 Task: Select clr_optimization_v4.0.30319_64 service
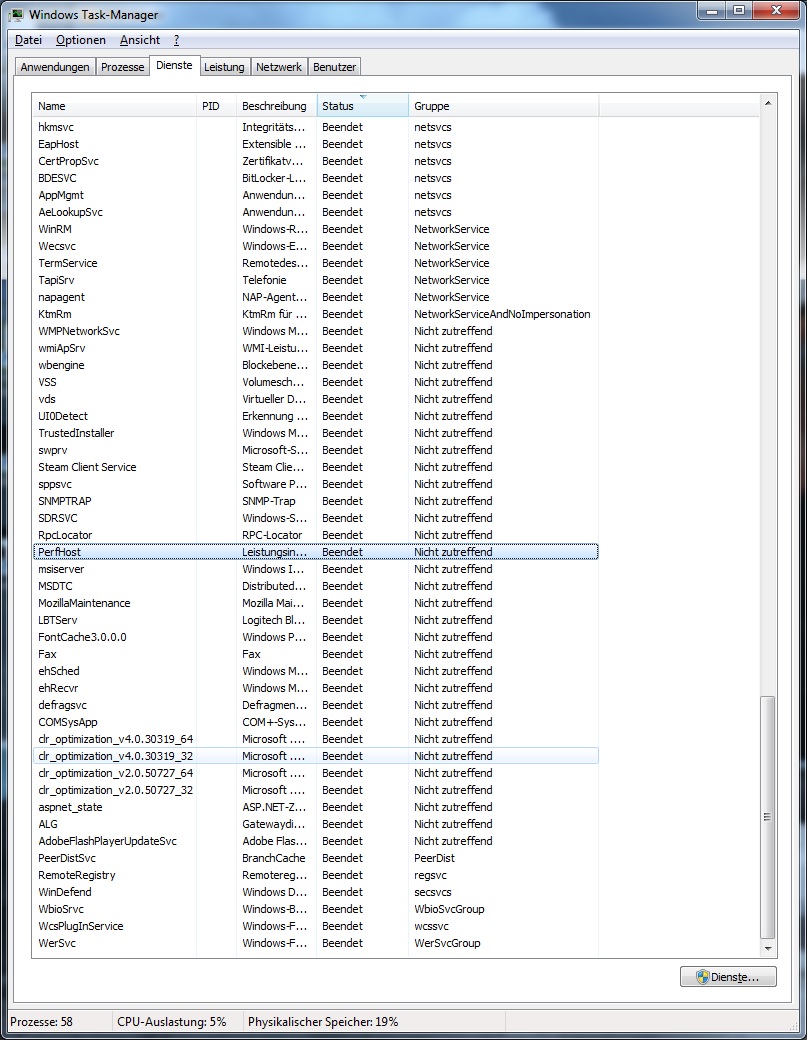[x=316, y=739]
